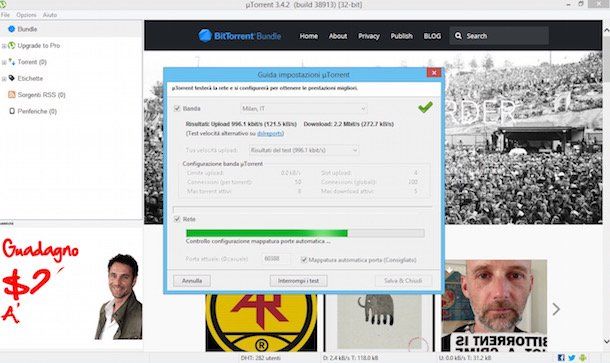Click the Porta attuale port field
The height and width of the screenshot is (363, 610).
275,259
